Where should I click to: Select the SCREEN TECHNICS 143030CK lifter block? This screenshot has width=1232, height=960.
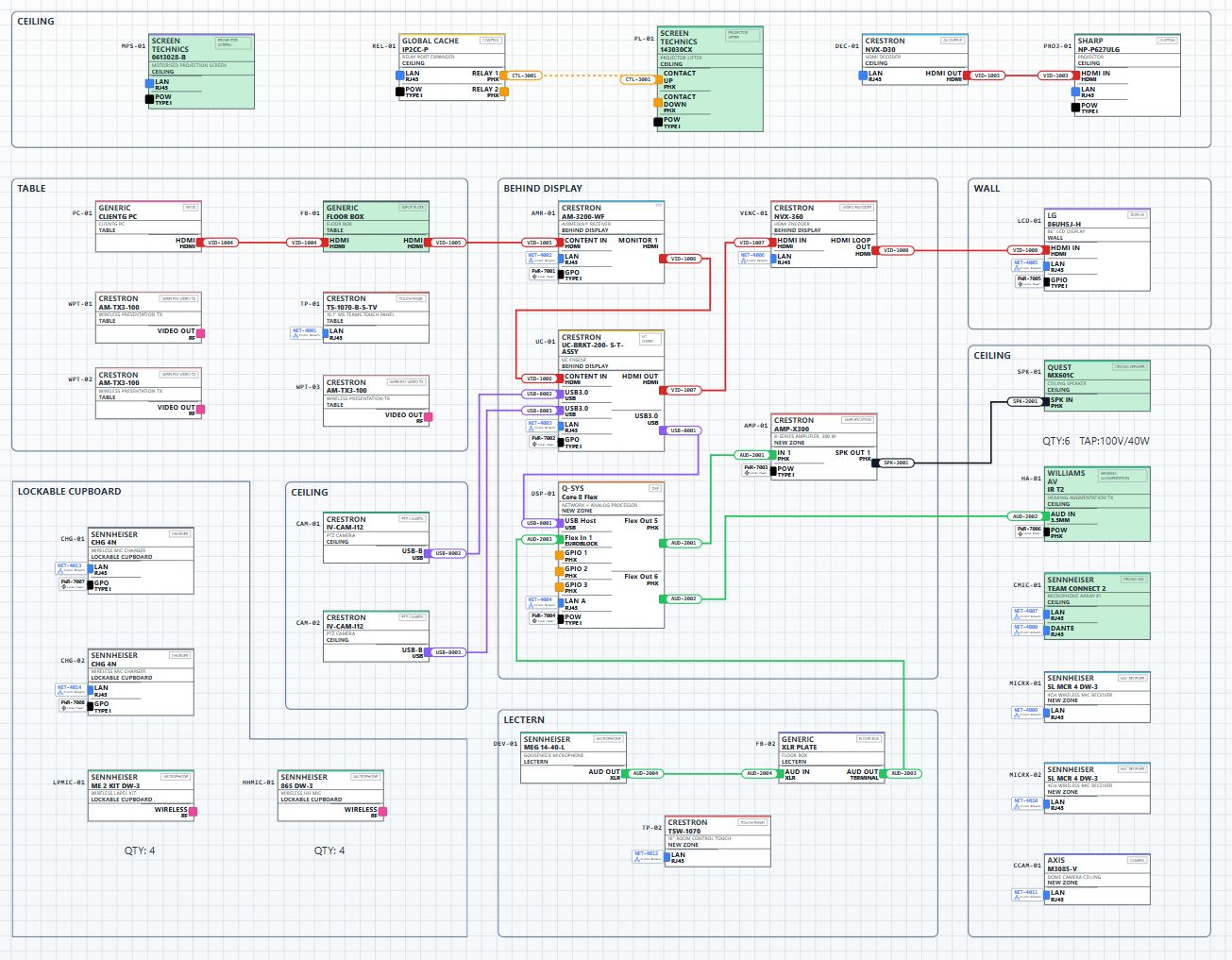point(710,79)
